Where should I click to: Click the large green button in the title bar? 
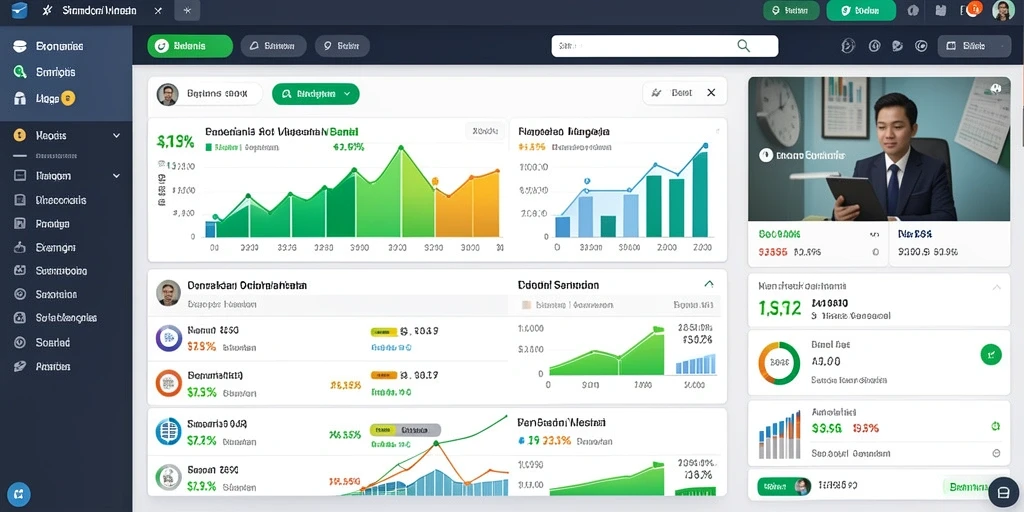pos(861,10)
